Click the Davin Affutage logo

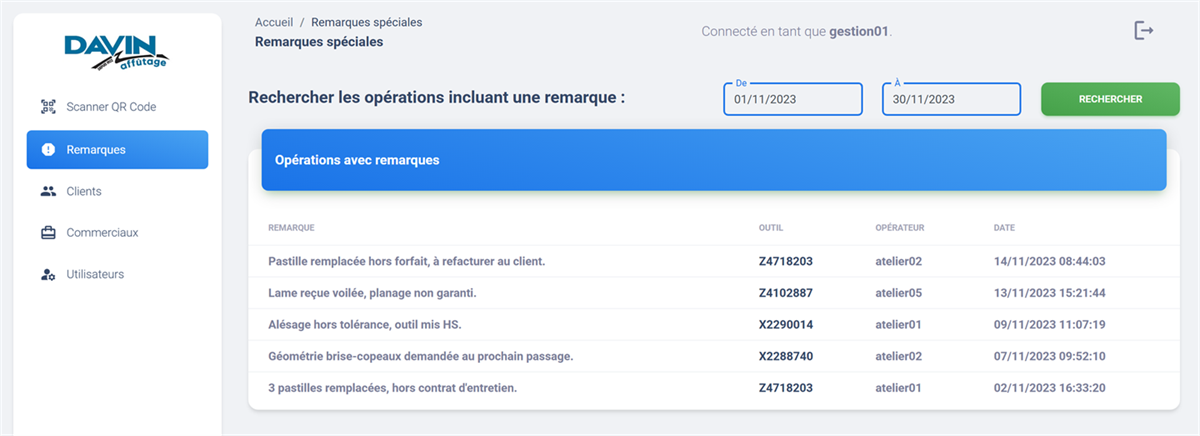[x=116, y=52]
